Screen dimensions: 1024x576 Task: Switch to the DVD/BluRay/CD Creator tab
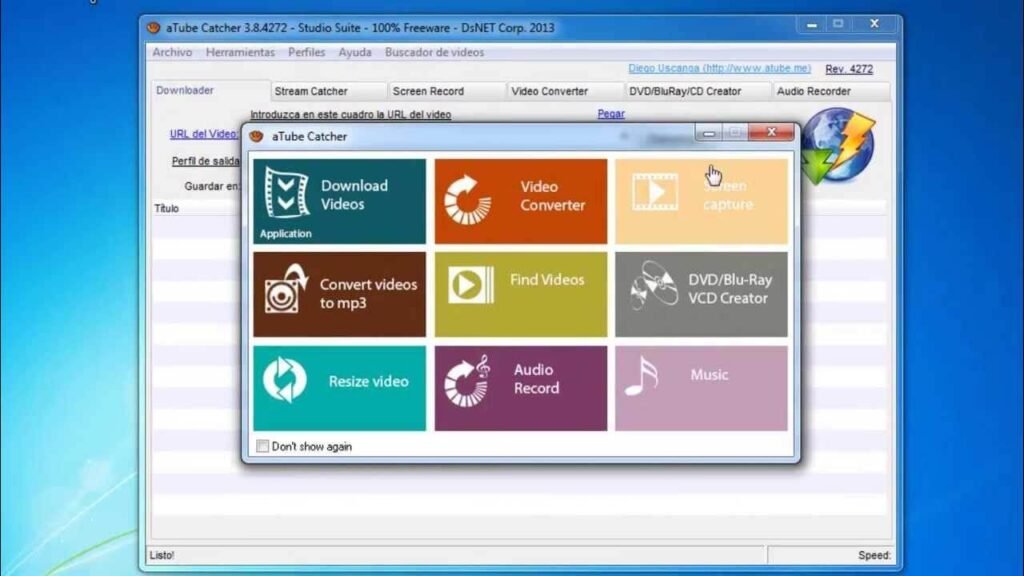tap(698, 91)
